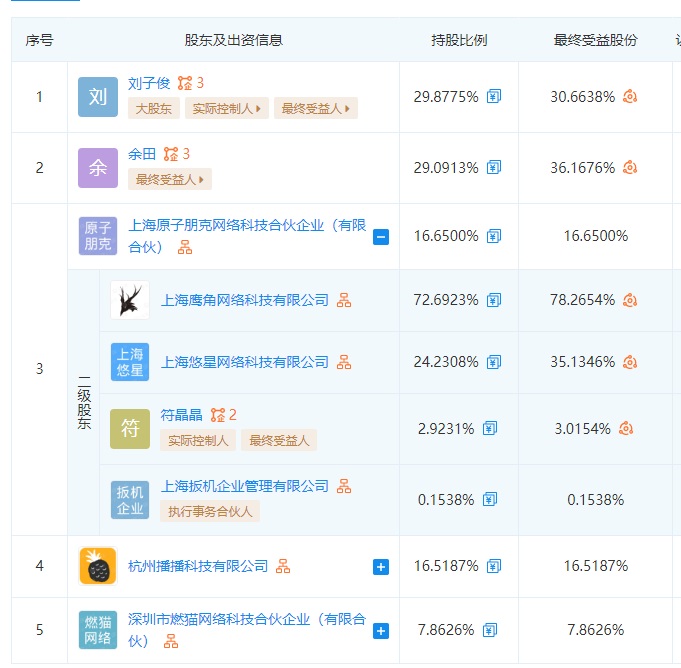Open beneficiary chain icon beside 78.2654%

click(630, 300)
